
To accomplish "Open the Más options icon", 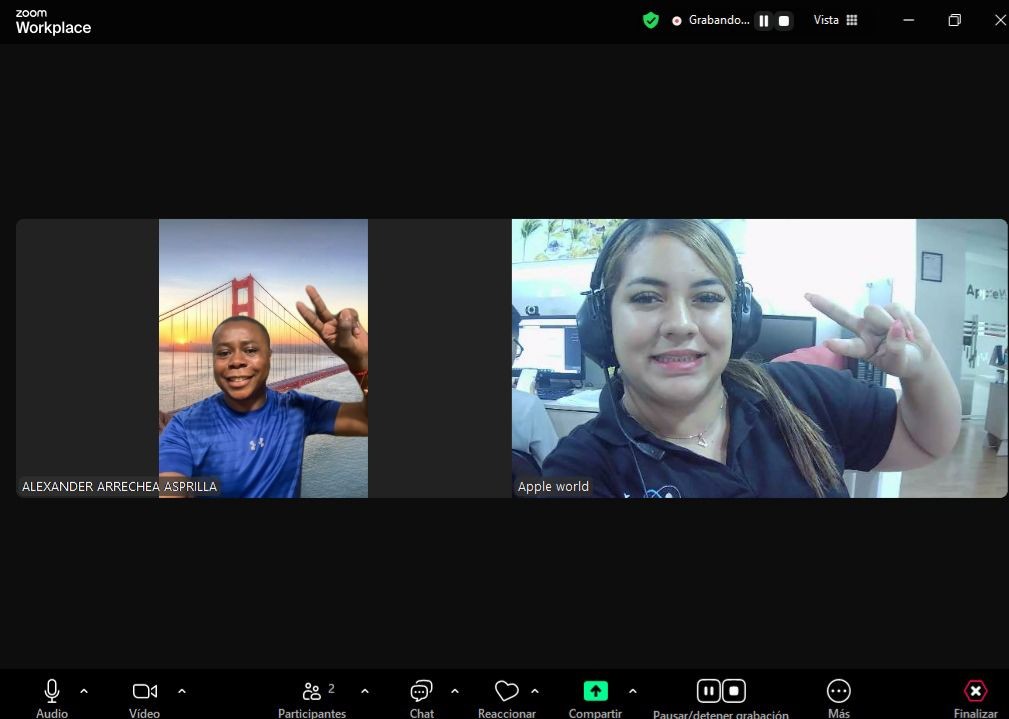I will [x=838, y=691].
